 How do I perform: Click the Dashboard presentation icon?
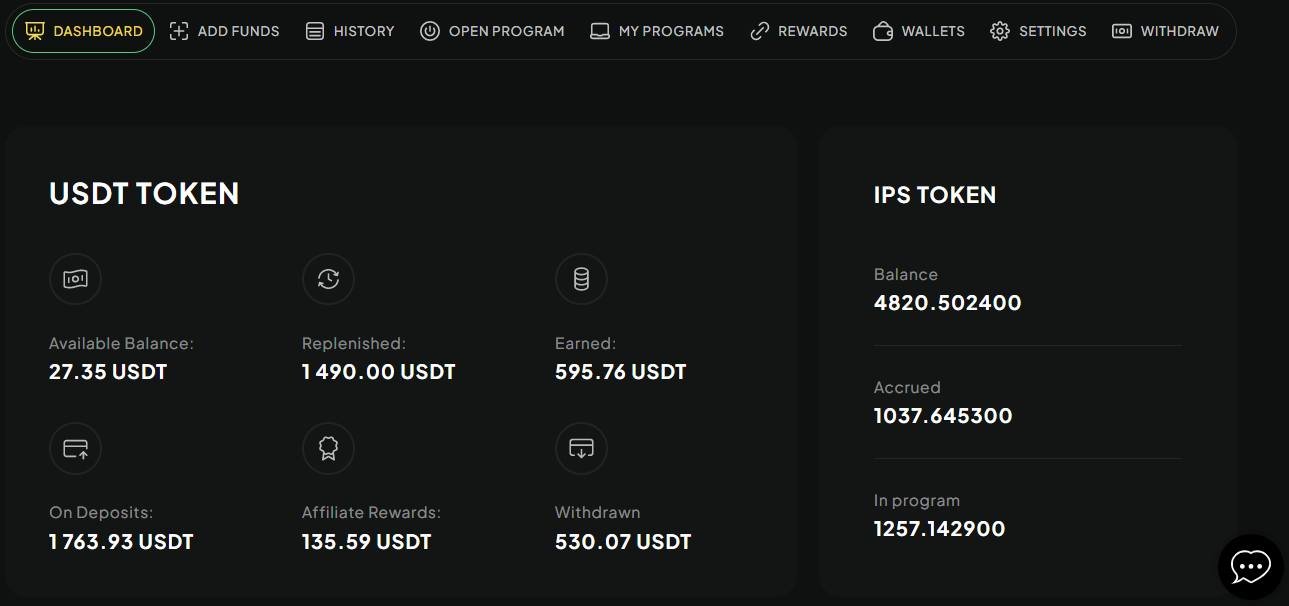35,31
